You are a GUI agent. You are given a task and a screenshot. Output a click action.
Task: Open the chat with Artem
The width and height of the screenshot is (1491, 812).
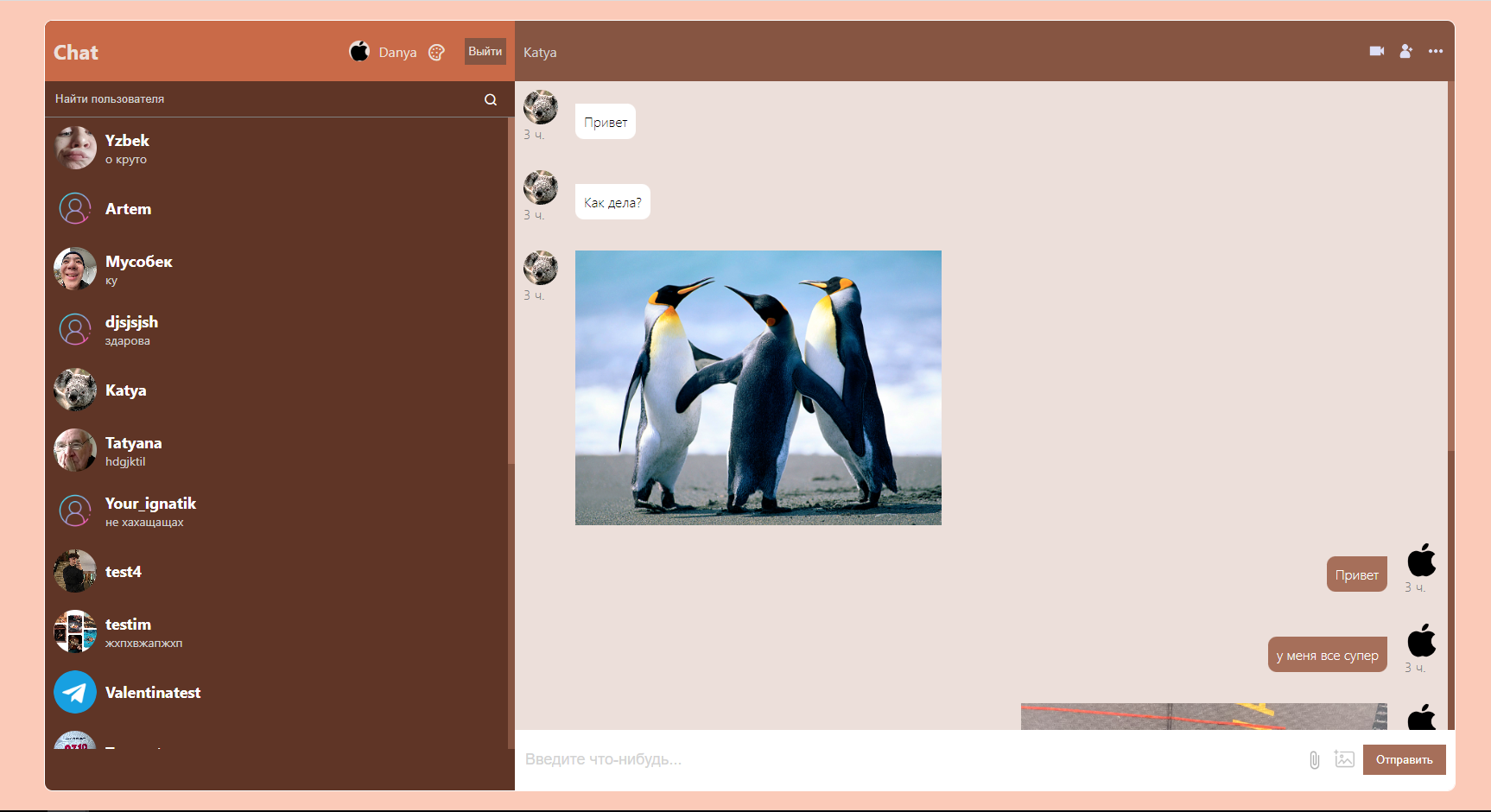tap(128, 208)
